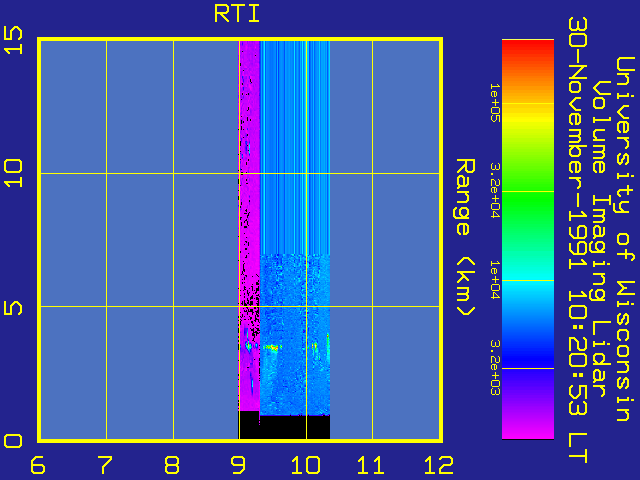Click the 1e+04 color scale label
Image resolution: width=640 pixels, height=480 pixels.
pos(495,280)
